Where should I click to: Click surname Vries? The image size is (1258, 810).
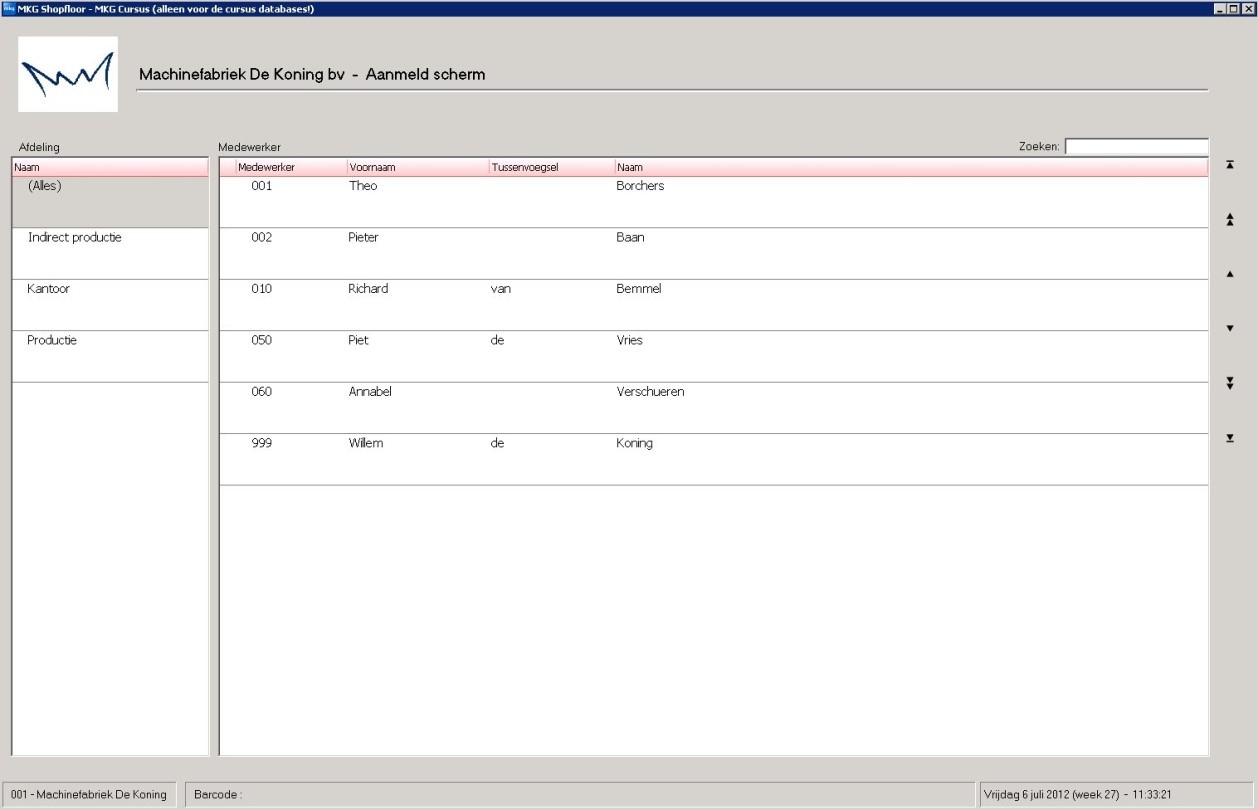629,341
